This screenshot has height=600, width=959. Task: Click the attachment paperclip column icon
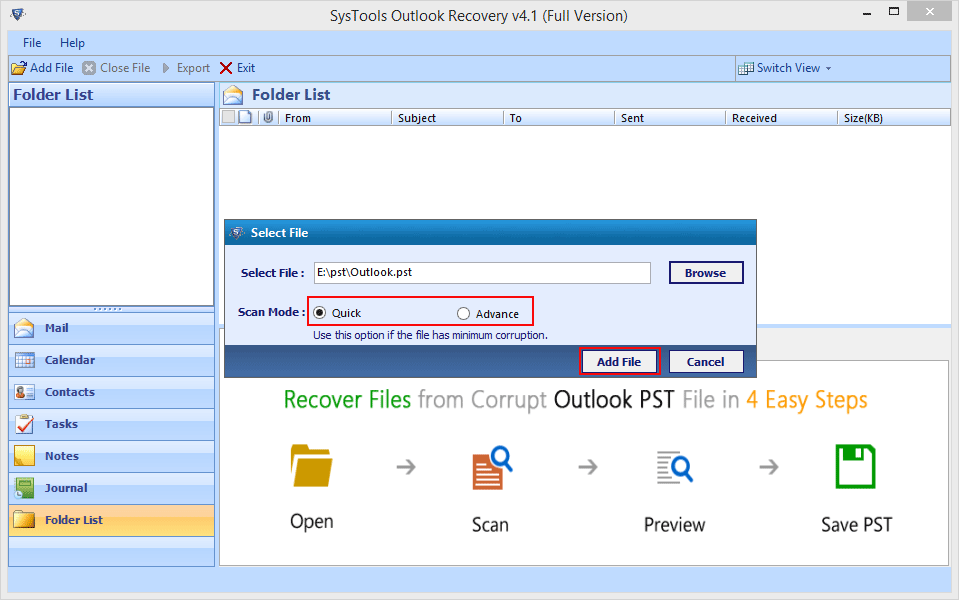pos(268,117)
